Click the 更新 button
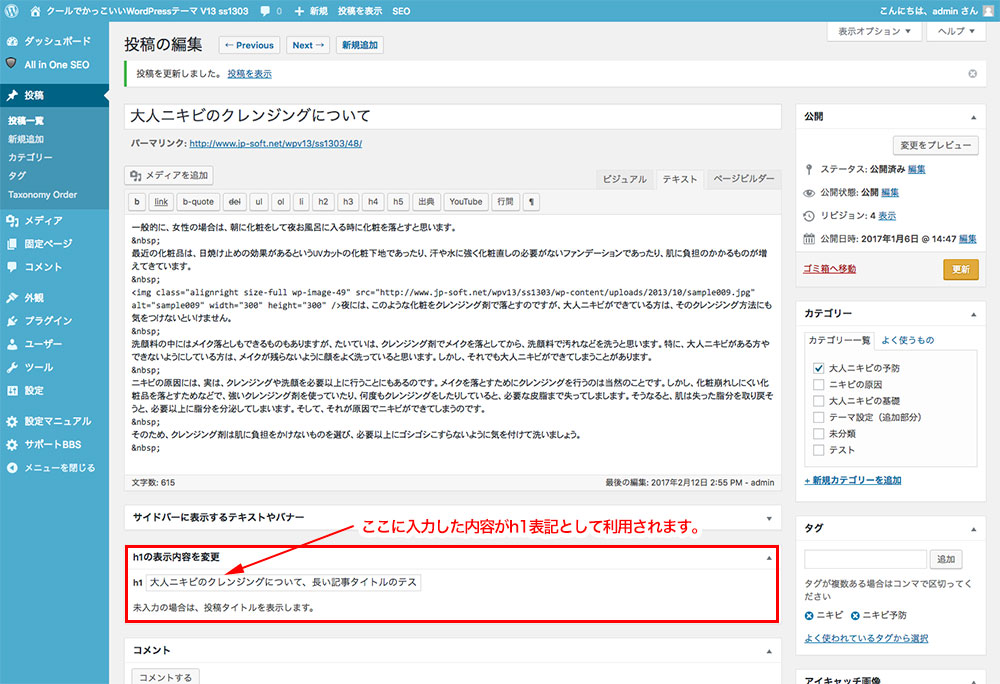1000x684 pixels. point(960,269)
